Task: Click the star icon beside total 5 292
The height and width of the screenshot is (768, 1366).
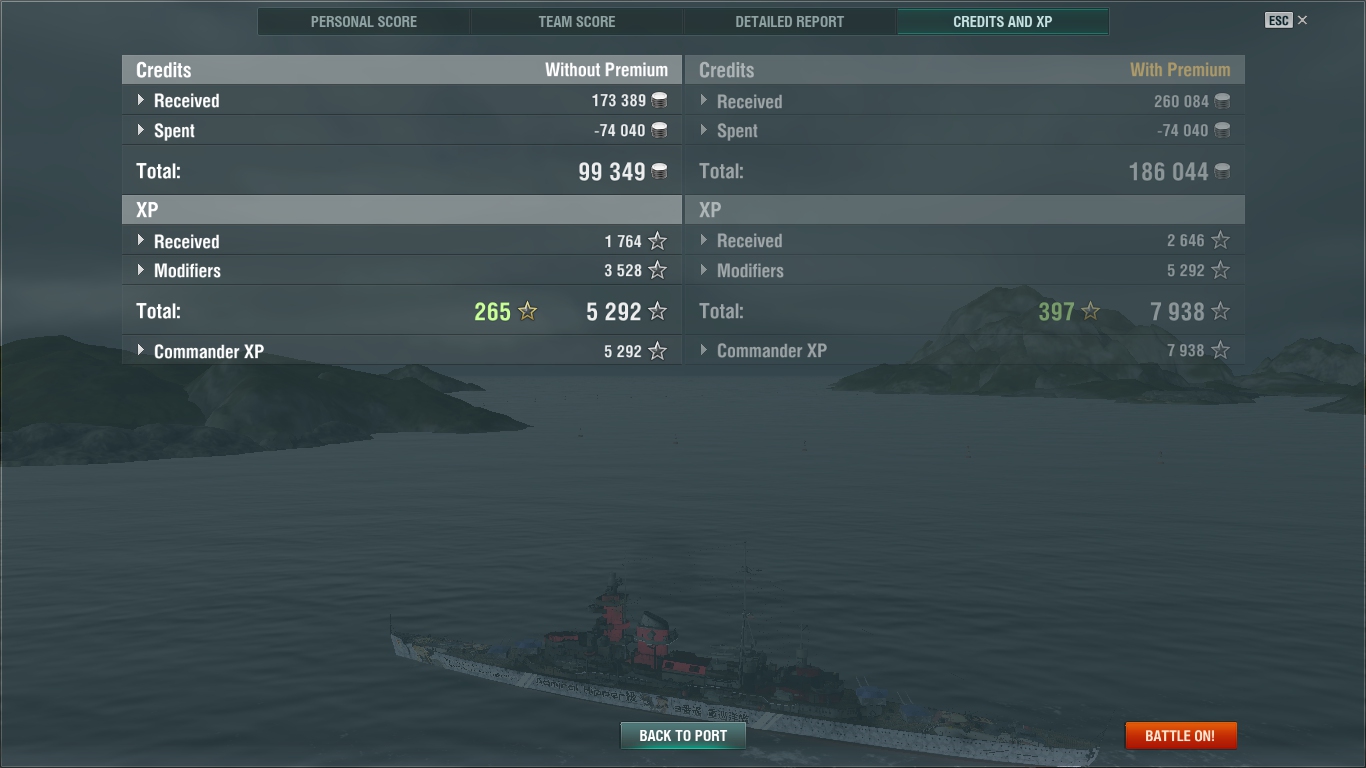Action: 657,311
